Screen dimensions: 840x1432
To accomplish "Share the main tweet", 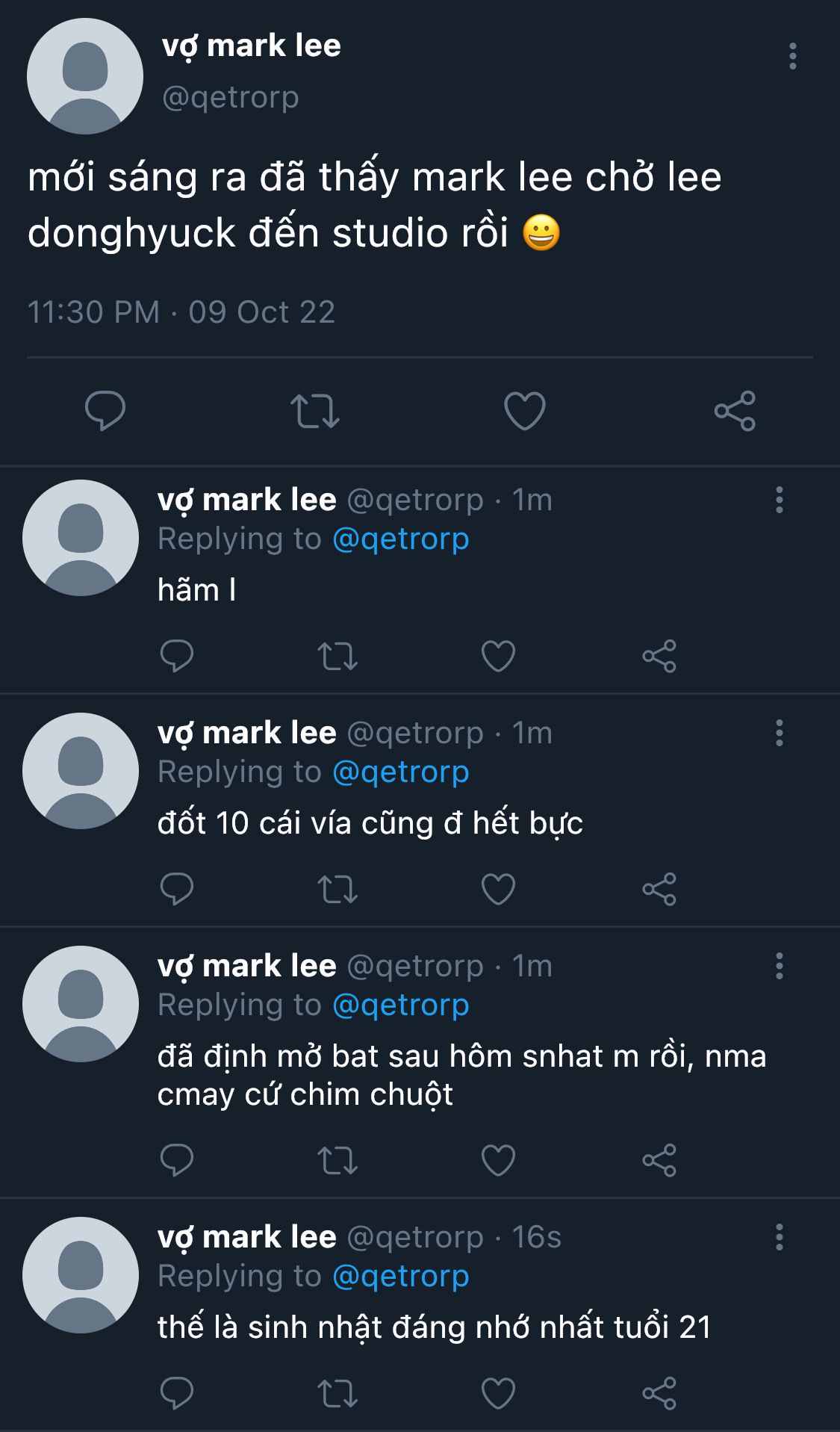I will [x=735, y=410].
